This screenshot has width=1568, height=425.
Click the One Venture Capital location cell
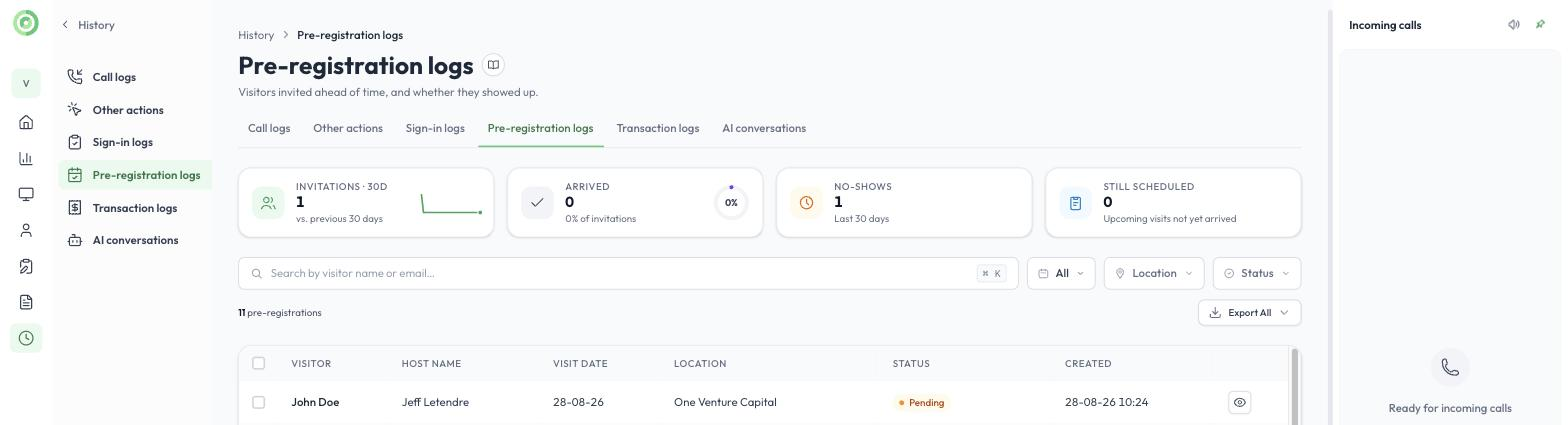725,402
